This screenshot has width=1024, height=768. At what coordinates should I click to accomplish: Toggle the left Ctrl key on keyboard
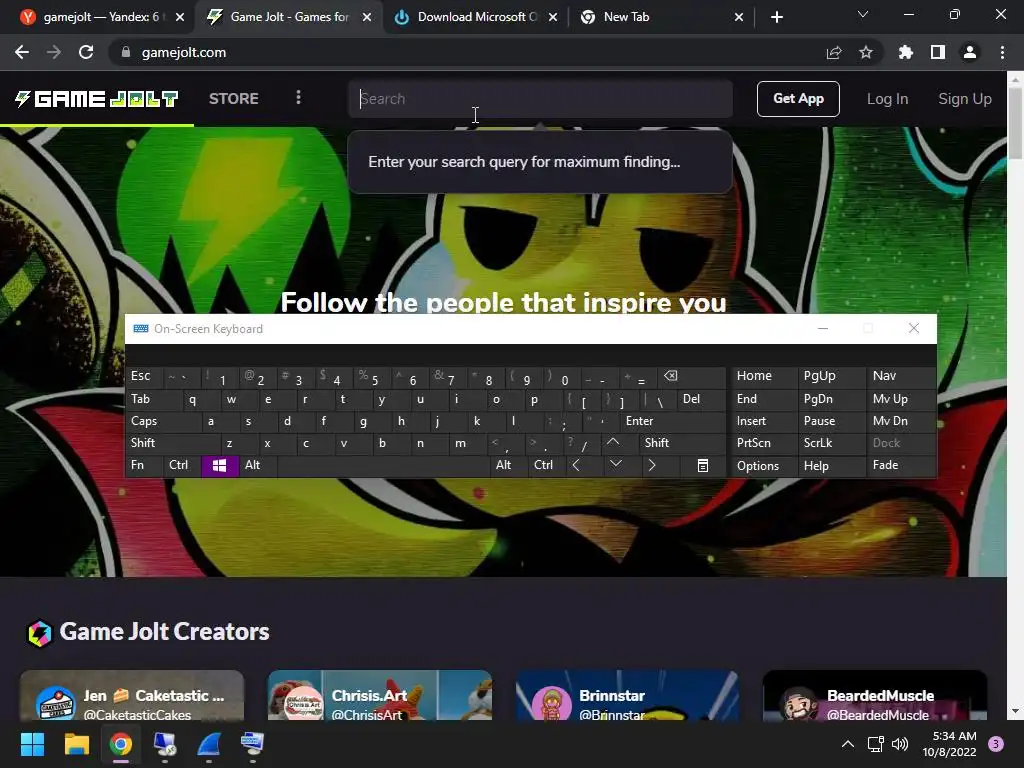[182, 465]
